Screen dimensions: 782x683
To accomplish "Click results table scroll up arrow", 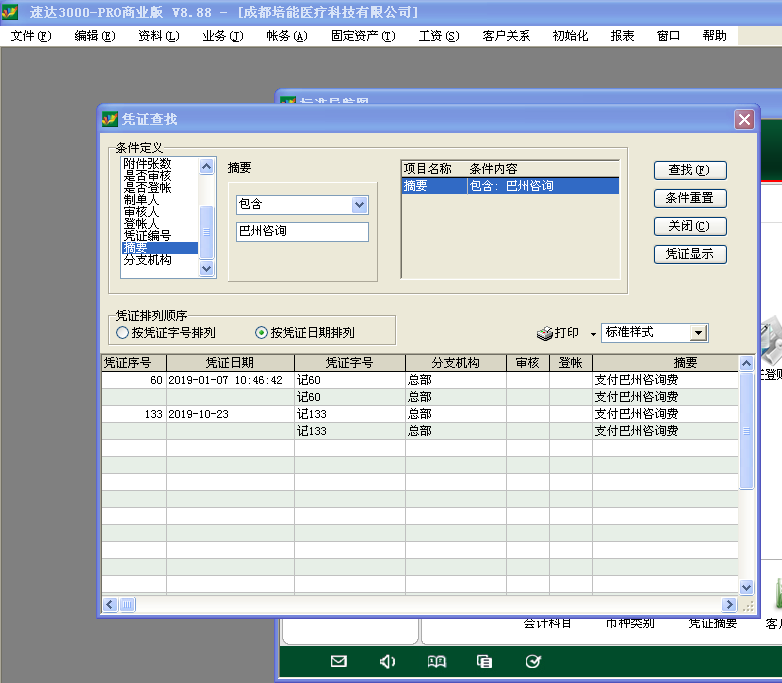I will point(746,363).
